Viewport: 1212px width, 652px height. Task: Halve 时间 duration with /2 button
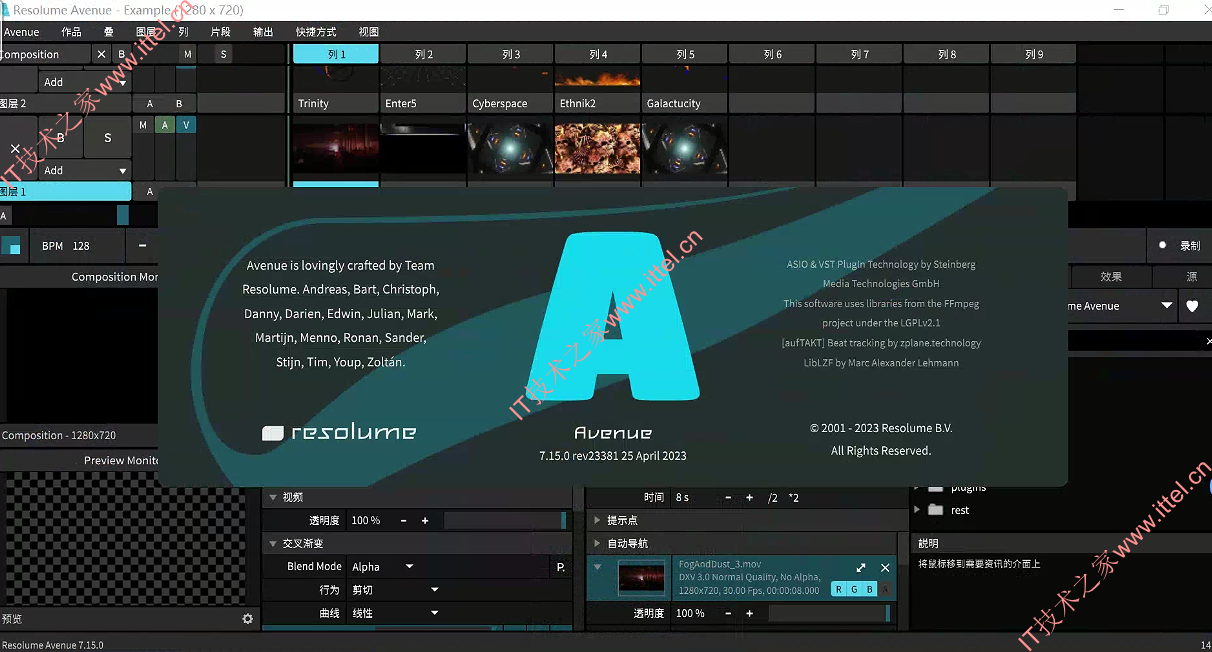773,497
